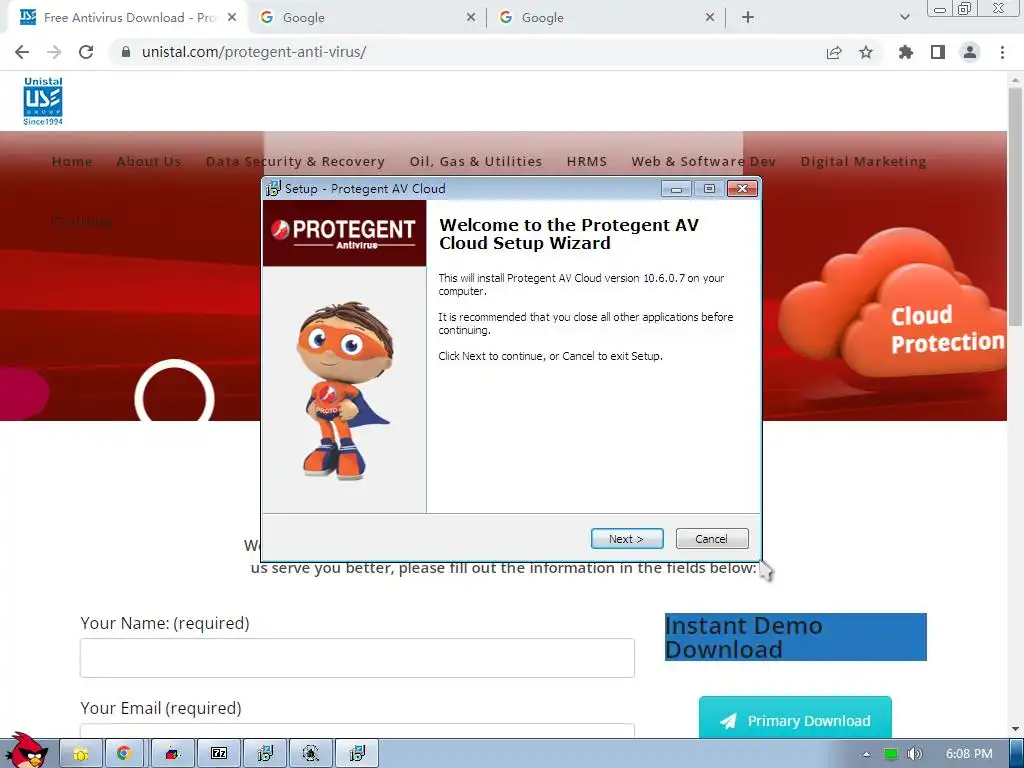Open Chrome profile avatar menu
The height and width of the screenshot is (768, 1024).
pos(970,52)
